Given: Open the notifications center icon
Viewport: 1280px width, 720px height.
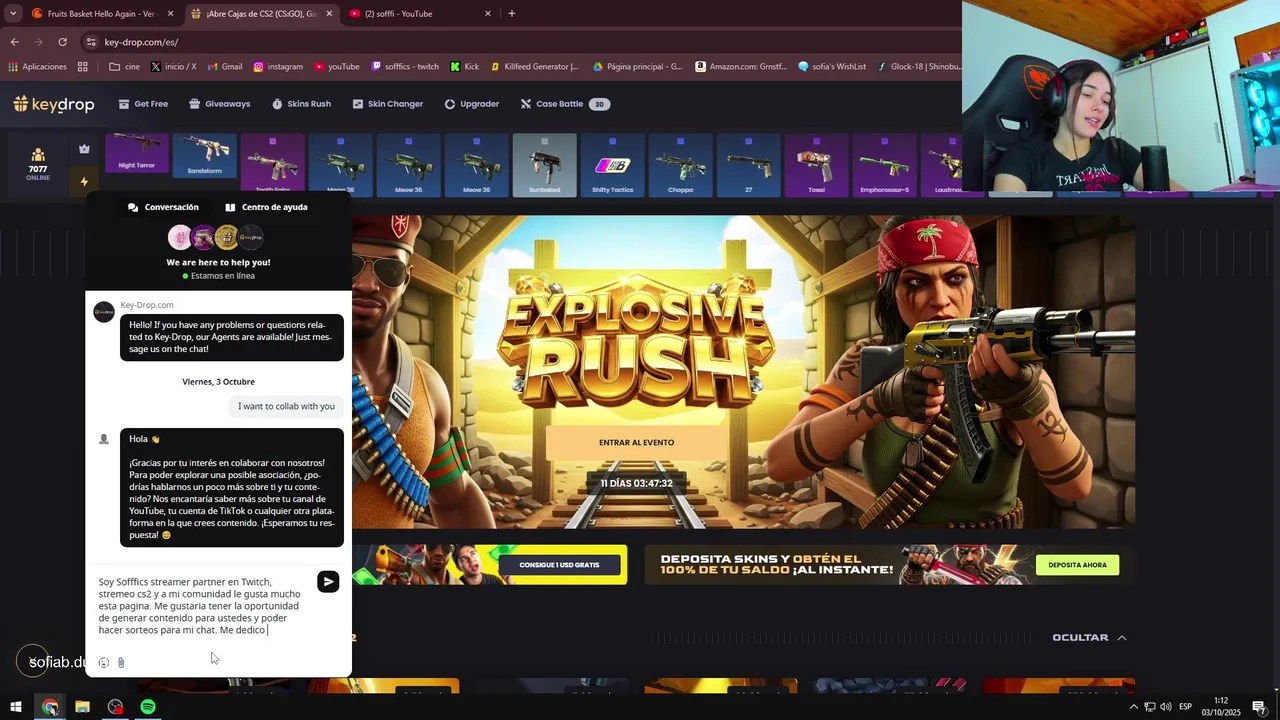Looking at the screenshot, I should pos(1259,707).
